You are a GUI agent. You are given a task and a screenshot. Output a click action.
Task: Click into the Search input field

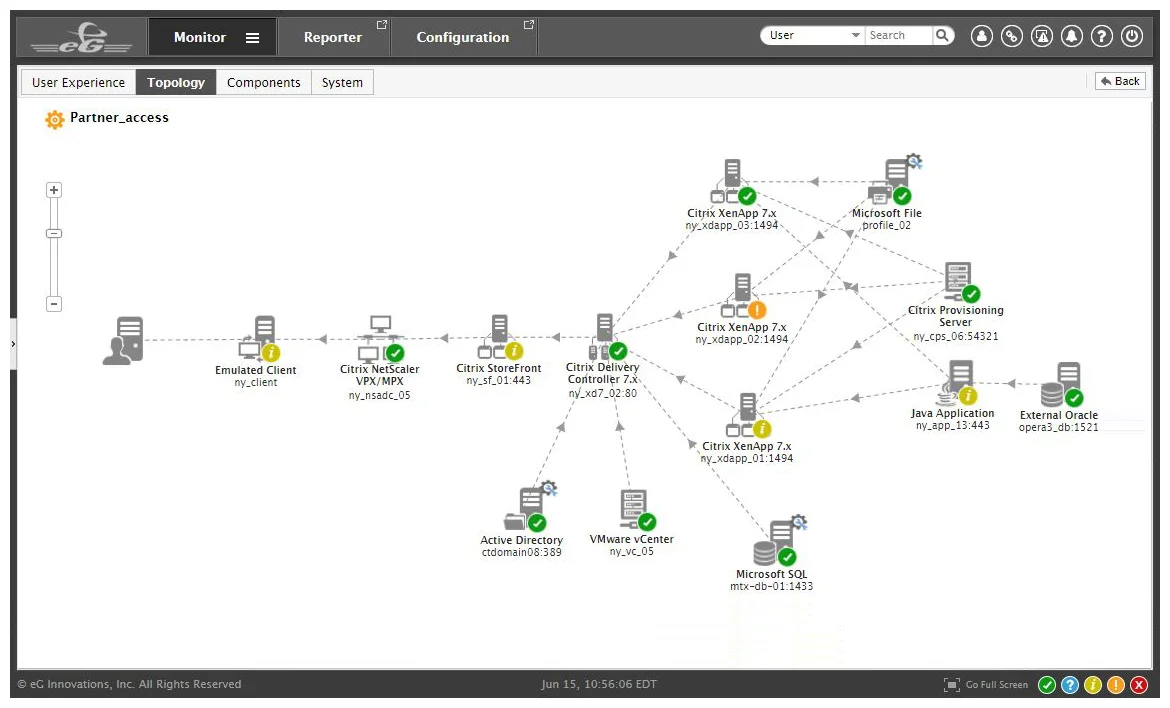tap(898, 35)
